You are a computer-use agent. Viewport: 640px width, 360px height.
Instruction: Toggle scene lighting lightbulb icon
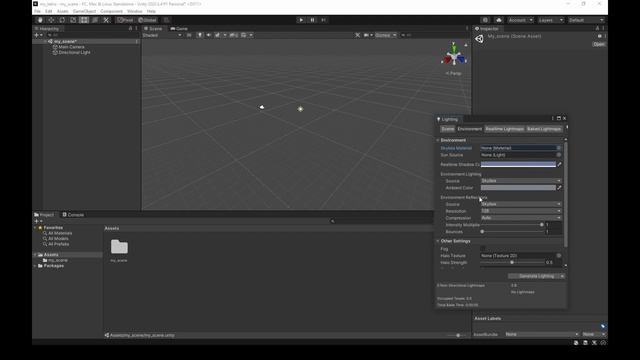coord(200,35)
